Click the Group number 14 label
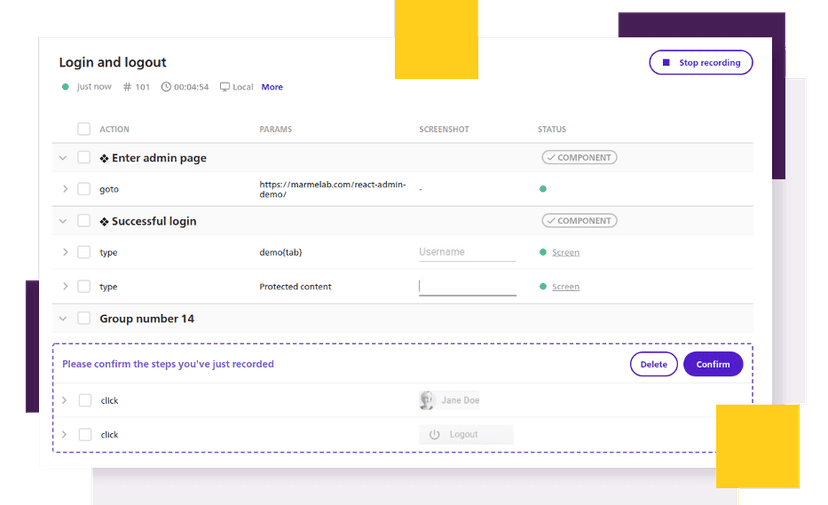This screenshot has height=505, width=828. pyautogui.click(x=147, y=319)
